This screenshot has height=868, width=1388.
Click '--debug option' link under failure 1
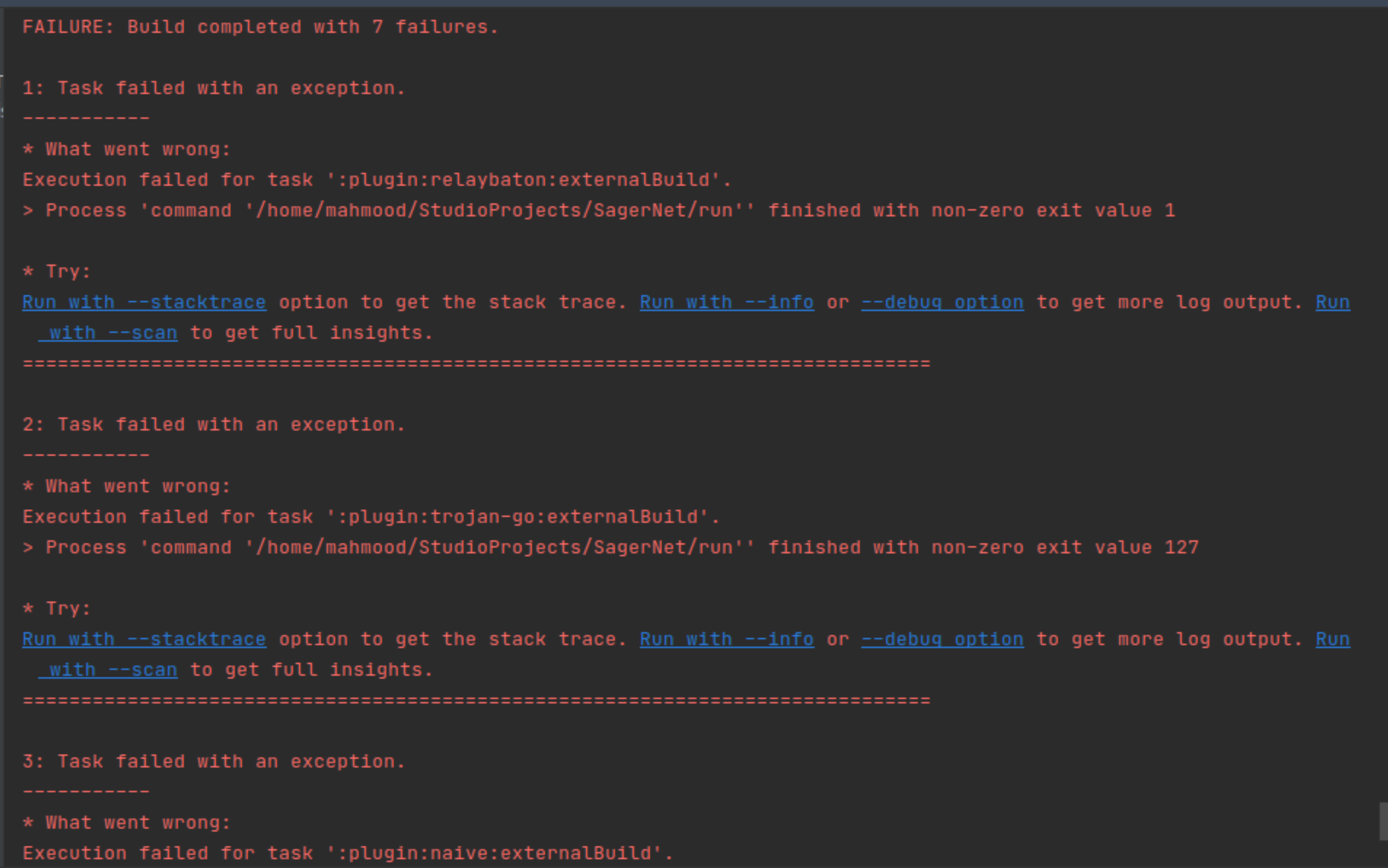point(942,302)
